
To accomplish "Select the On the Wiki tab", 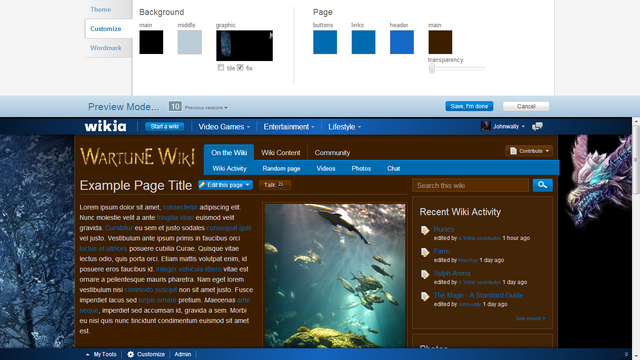I will [229, 153].
